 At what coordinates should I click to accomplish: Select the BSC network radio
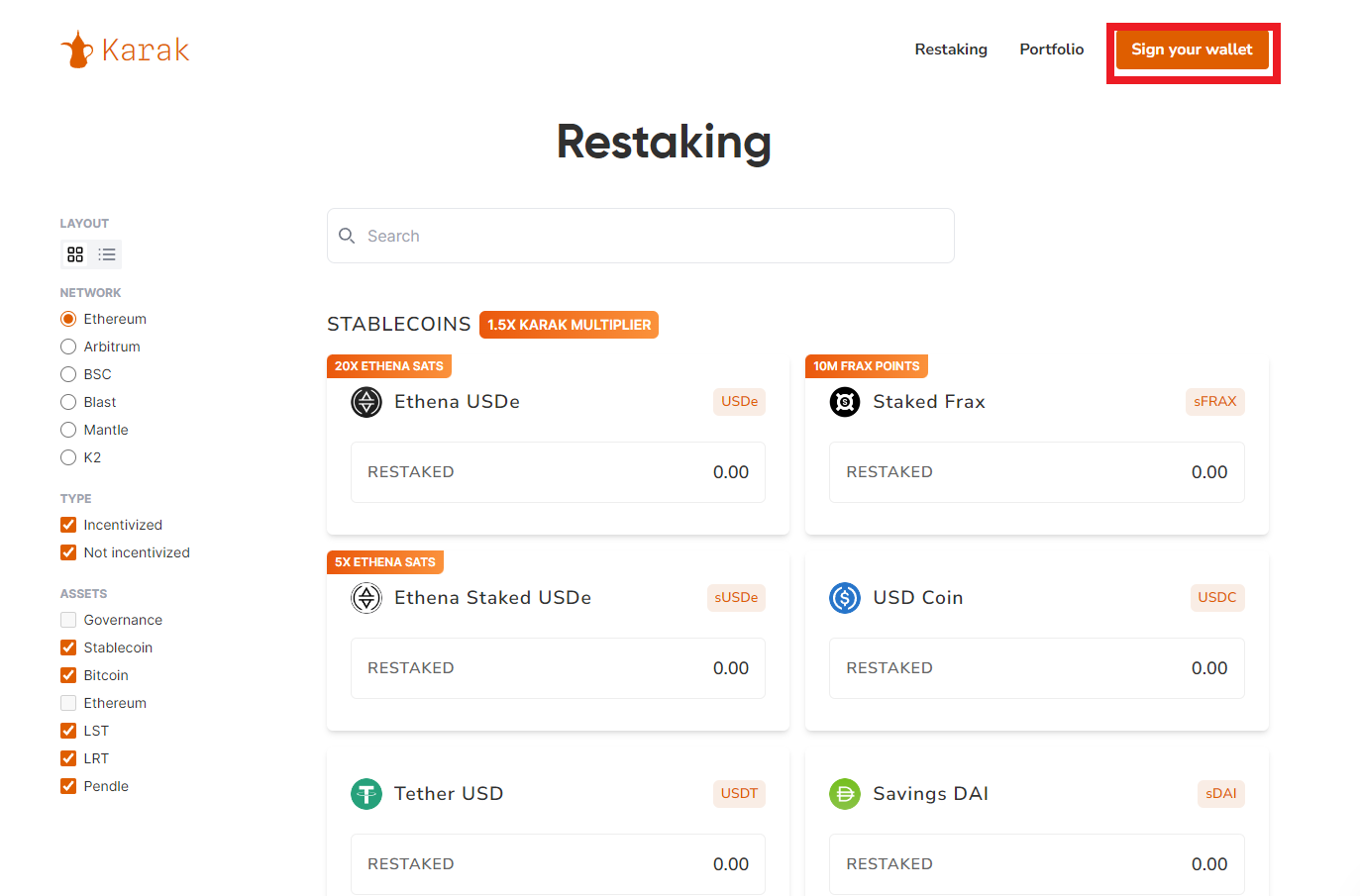point(68,374)
